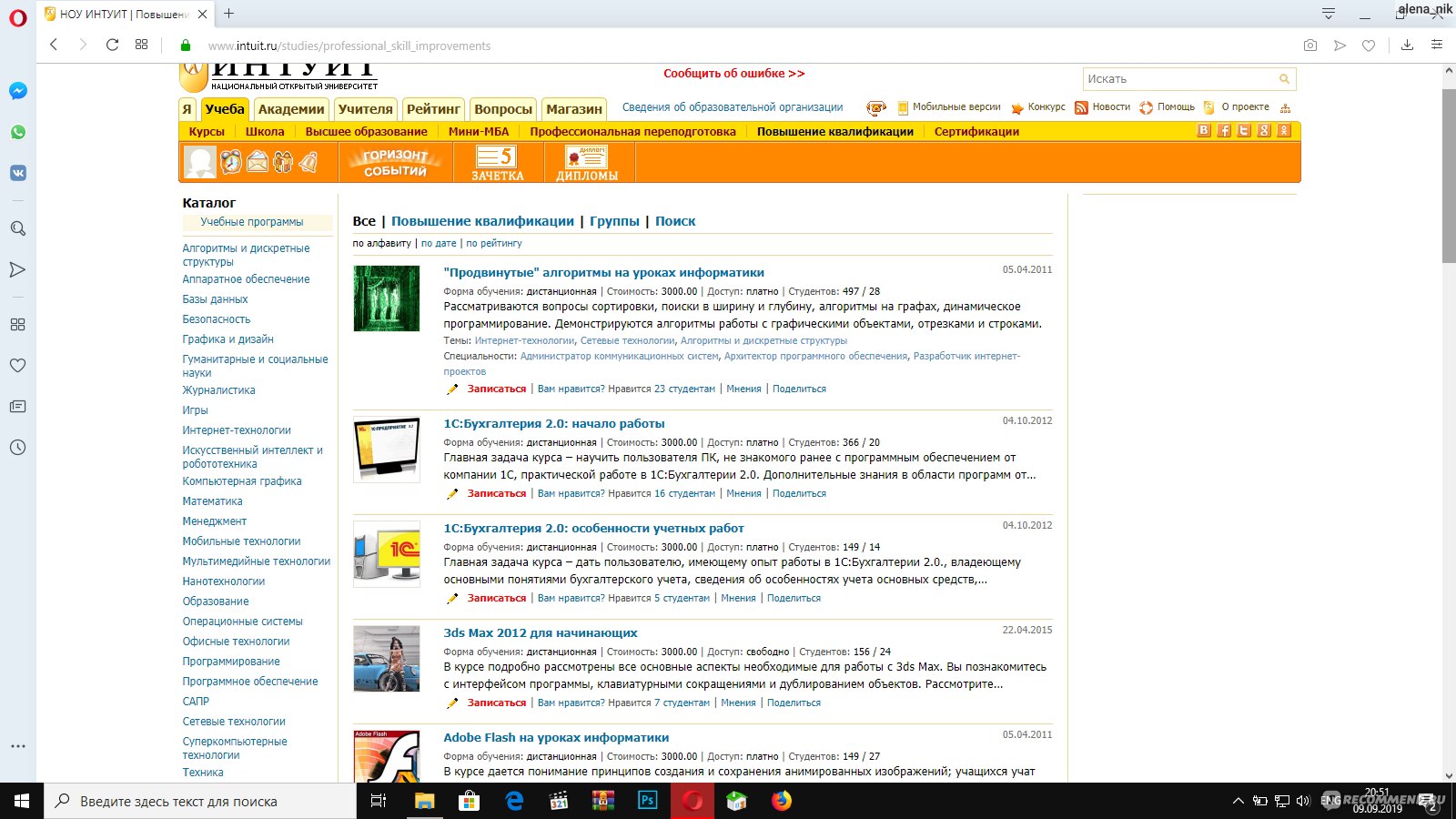Open WhatsApp in the Opera sidebar
The image size is (1456, 819).
coord(18,132)
